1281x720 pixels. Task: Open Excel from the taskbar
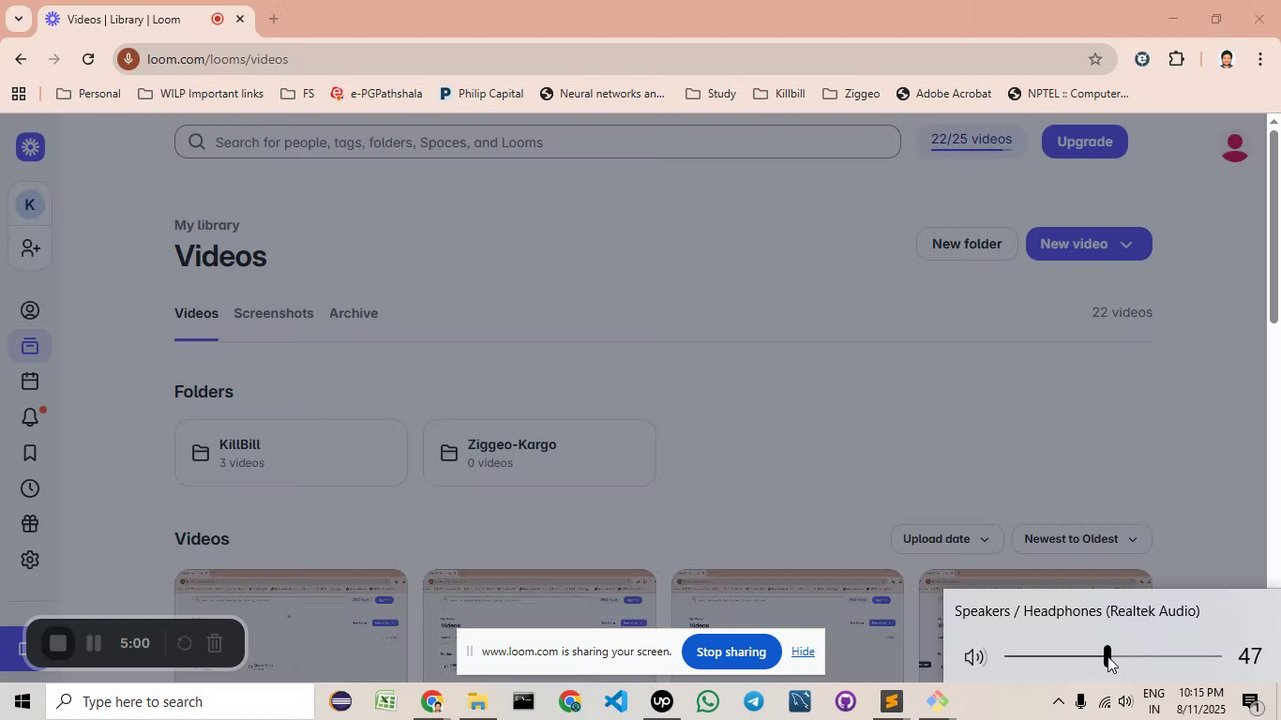click(x=386, y=702)
